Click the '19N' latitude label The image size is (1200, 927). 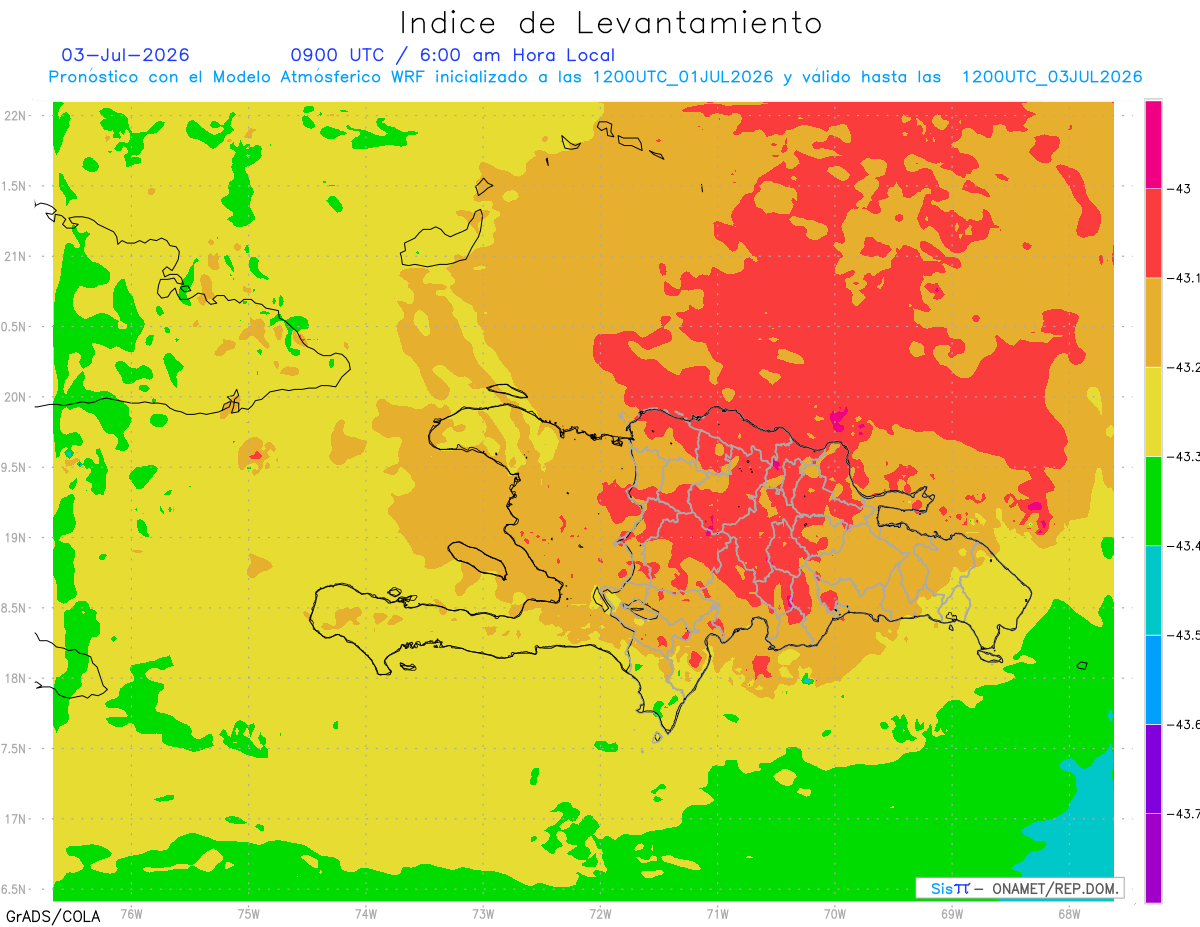coord(17,538)
